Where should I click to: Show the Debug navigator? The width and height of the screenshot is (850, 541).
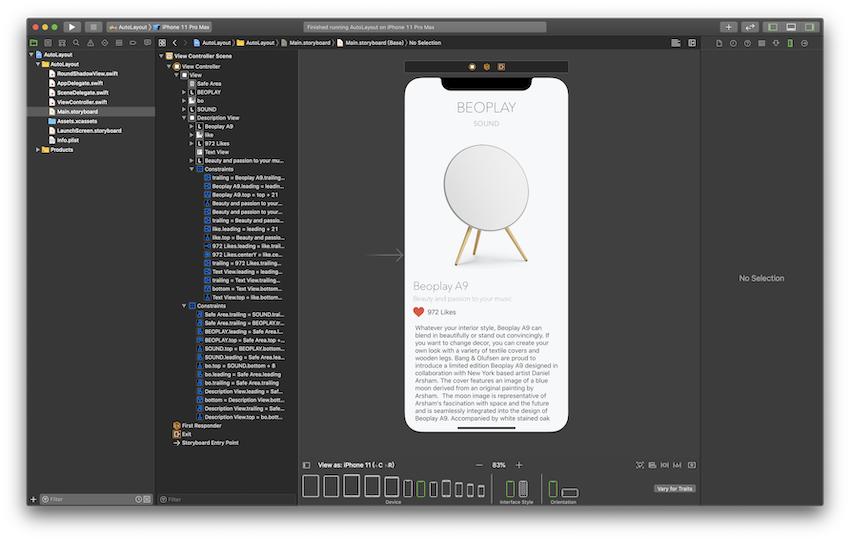click(119, 43)
